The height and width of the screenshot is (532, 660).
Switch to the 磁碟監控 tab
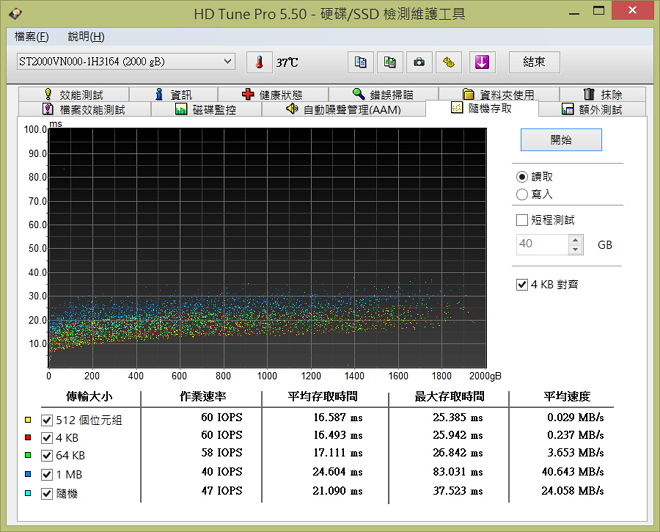tap(206, 109)
